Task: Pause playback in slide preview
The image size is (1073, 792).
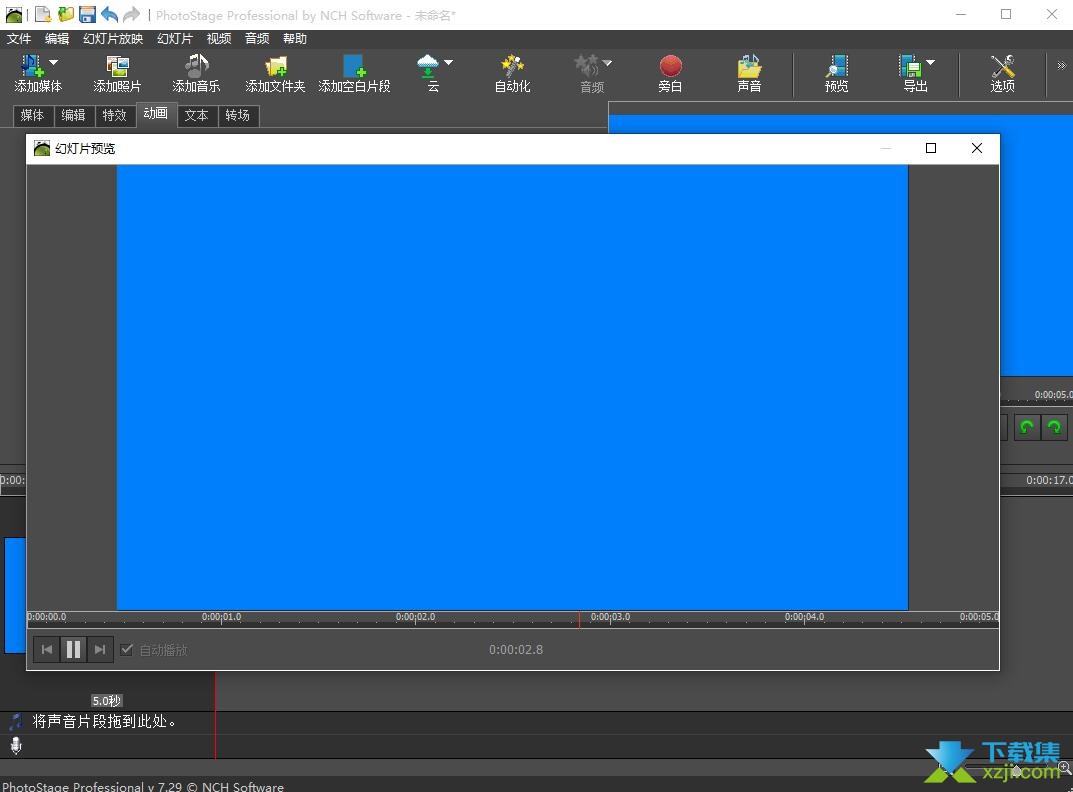Action: (x=73, y=649)
